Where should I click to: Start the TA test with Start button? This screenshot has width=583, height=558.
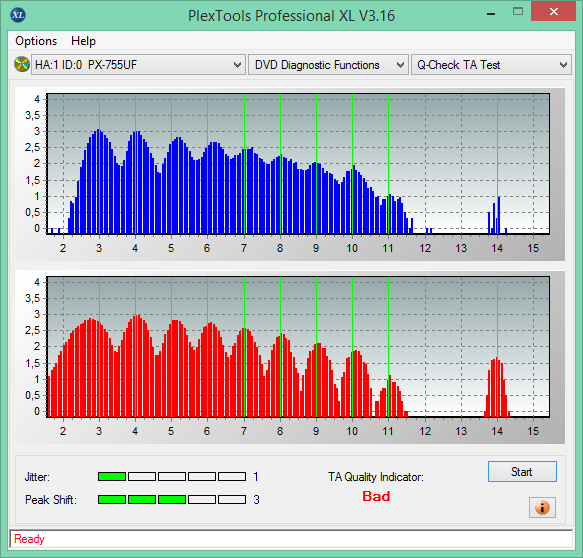pyautogui.click(x=522, y=471)
